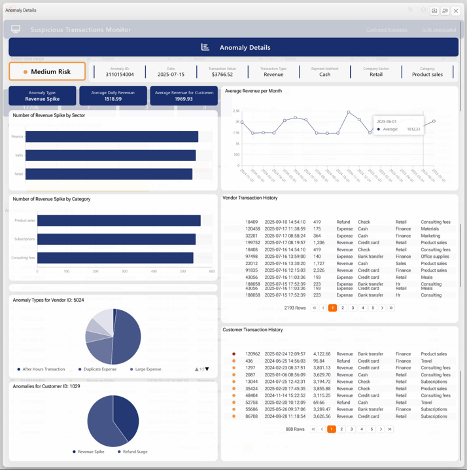Click the chart icon in the Anomaly Details banner
Screen dimensions: 467x470
(205, 47)
